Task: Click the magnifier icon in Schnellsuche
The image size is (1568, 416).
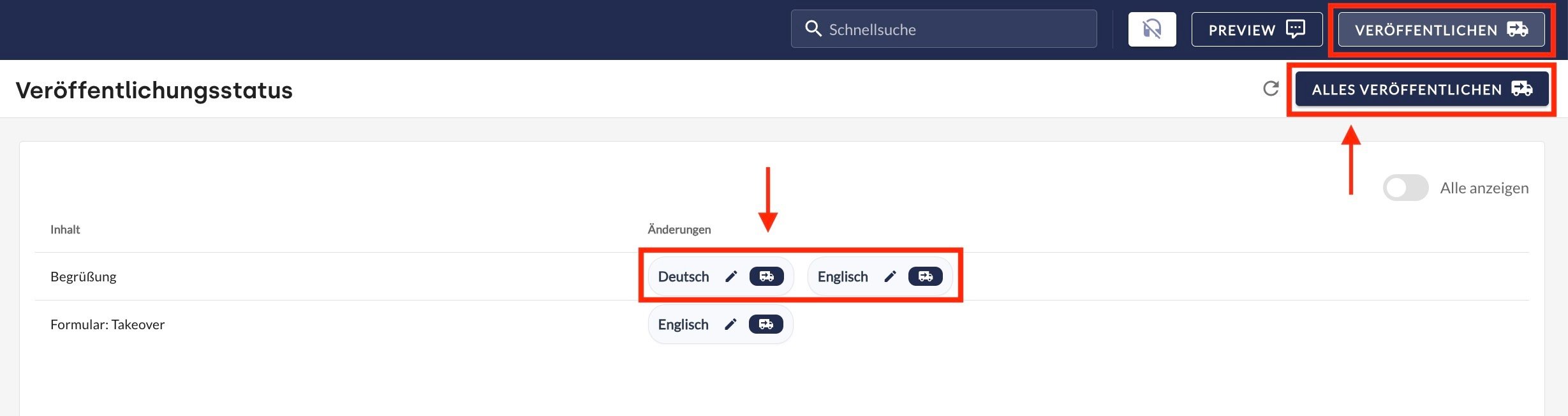Action: [813, 29]
